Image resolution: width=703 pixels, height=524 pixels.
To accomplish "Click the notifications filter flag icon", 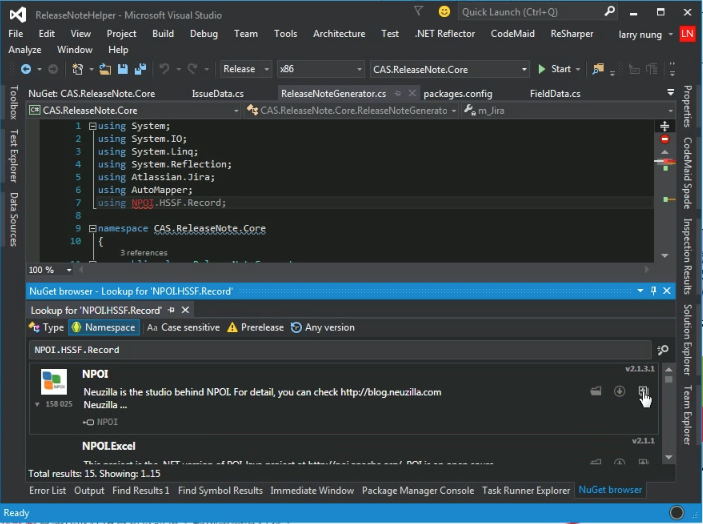I will coord(418,11).
